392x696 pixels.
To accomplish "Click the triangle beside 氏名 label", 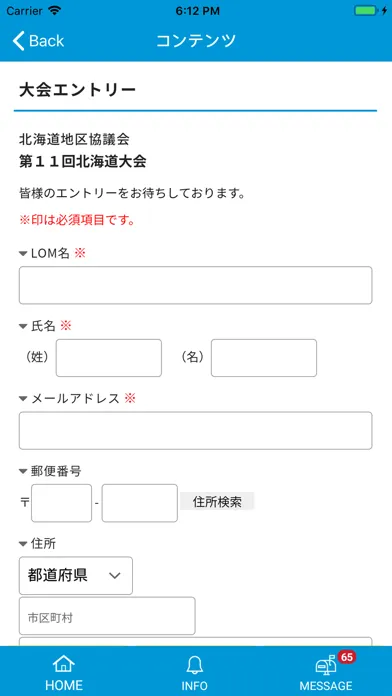I will click(23, 327).
